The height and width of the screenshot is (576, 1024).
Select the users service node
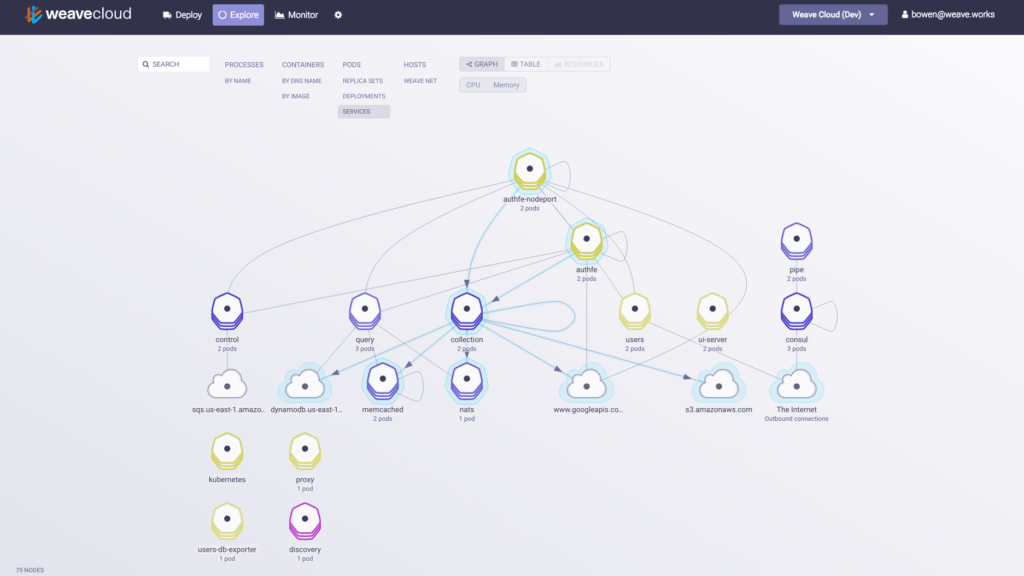[635, 310]
